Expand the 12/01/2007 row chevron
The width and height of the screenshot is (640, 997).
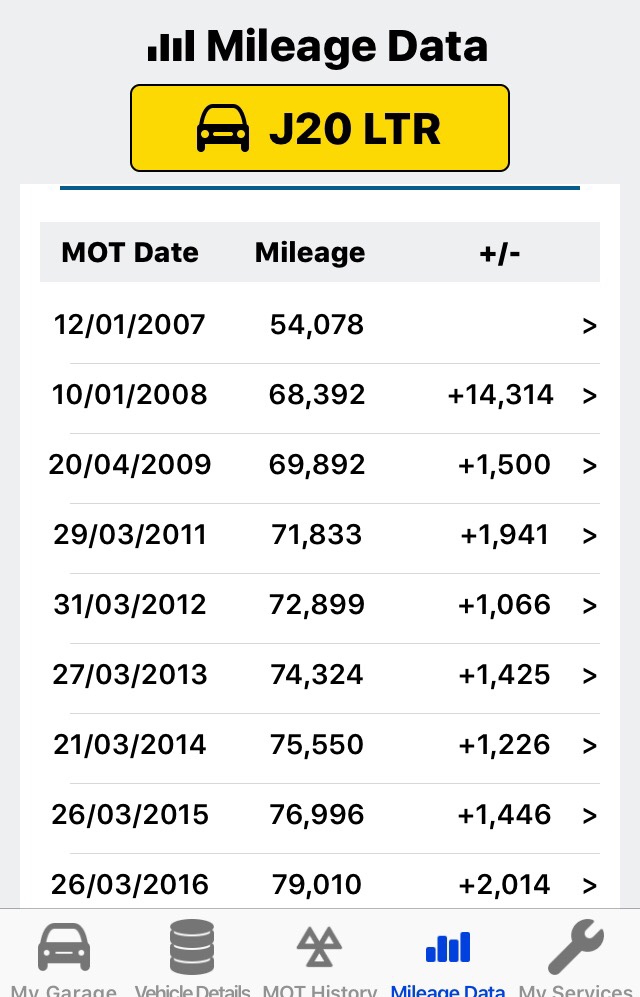coord(589,325)
